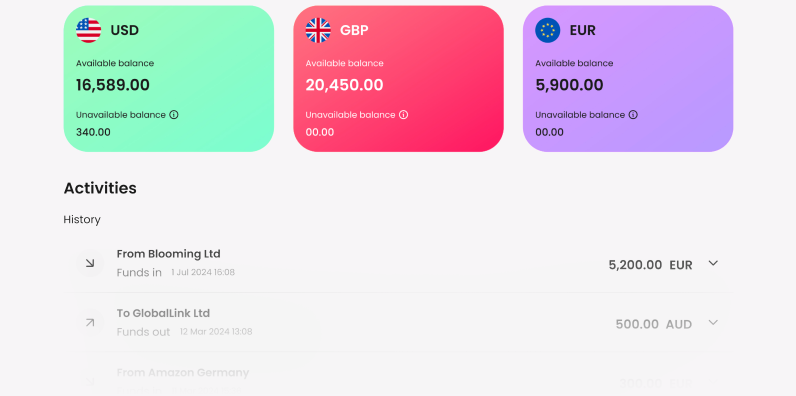Expand the Amazon Germany transaction chevron
The height and width of the screenshot is (396, 796).
[713, 382]
